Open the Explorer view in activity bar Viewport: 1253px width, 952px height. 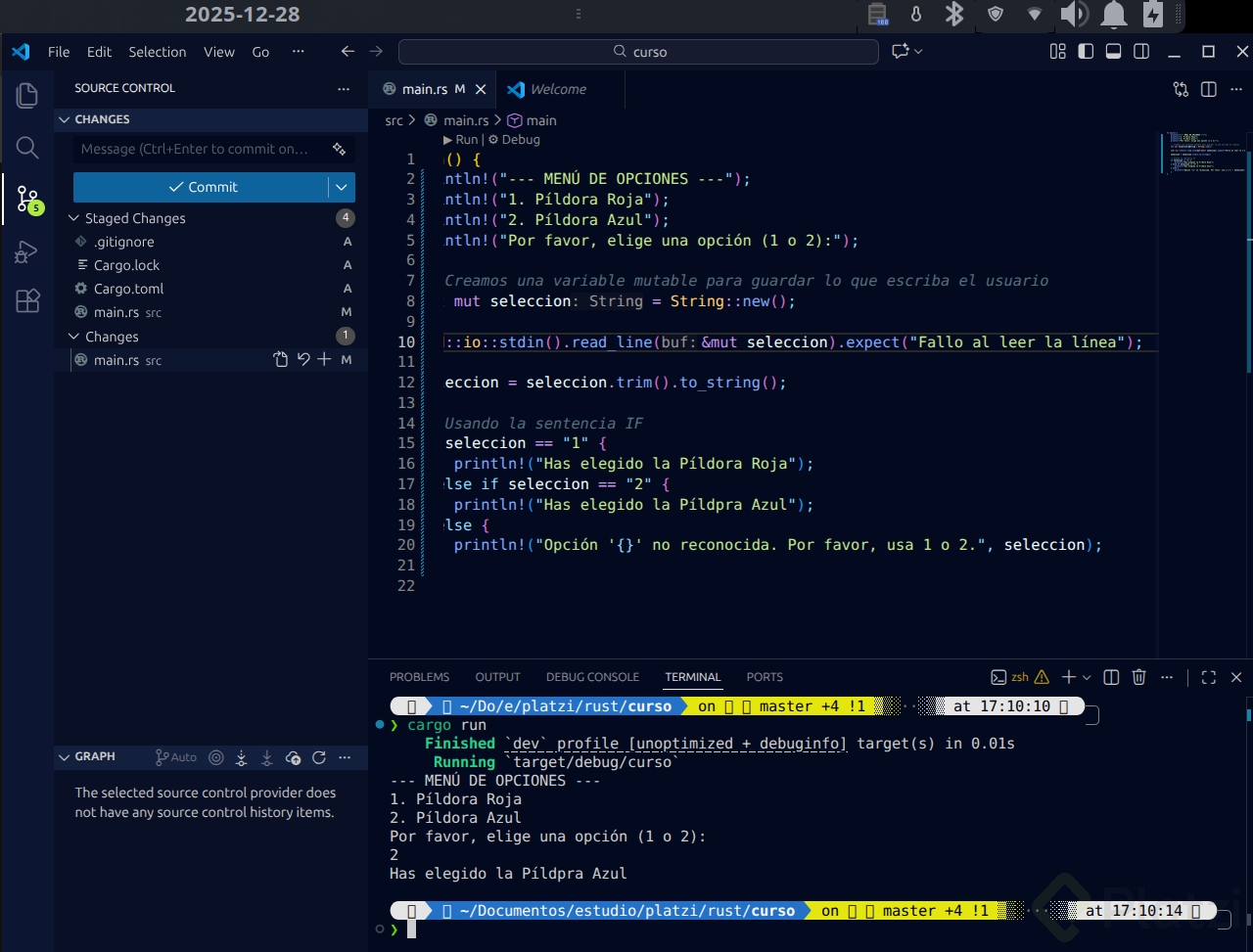click(27, 95)
